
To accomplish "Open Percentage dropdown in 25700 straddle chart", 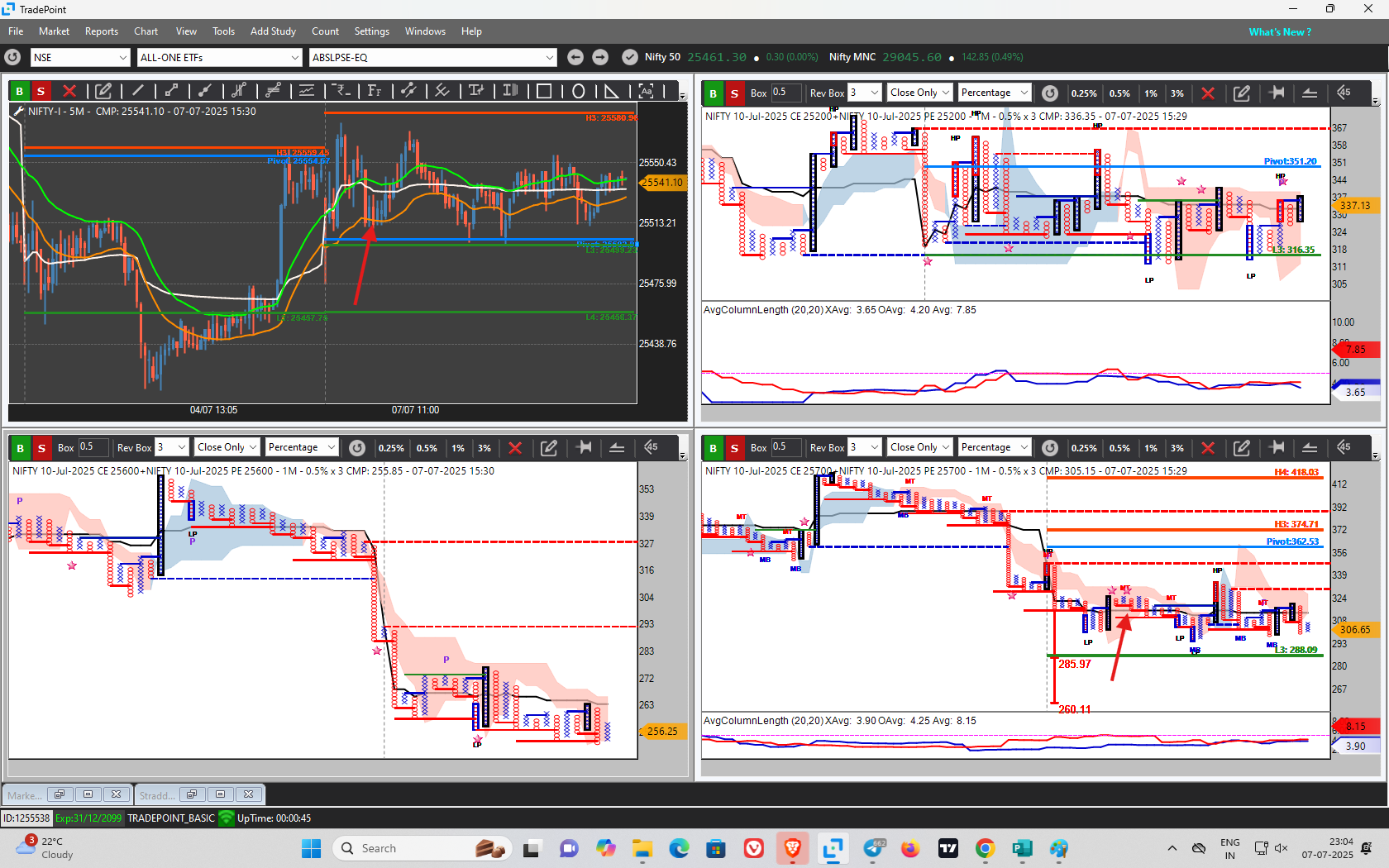I will [x=995, y=447].
